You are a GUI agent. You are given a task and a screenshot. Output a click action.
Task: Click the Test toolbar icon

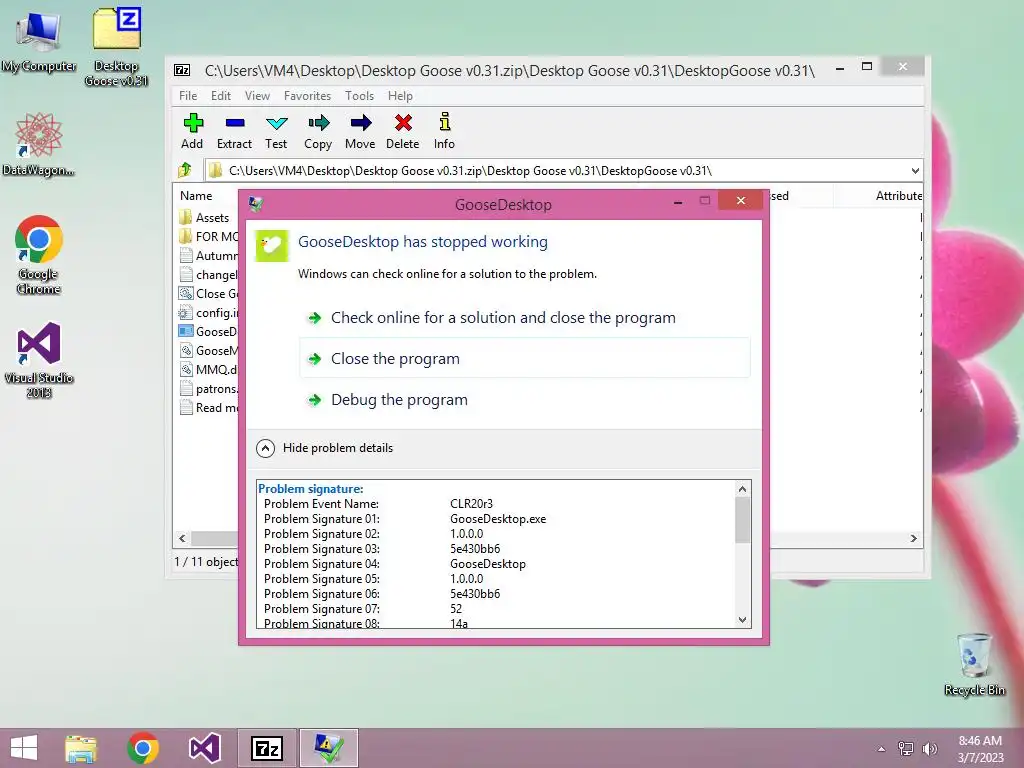276,131
